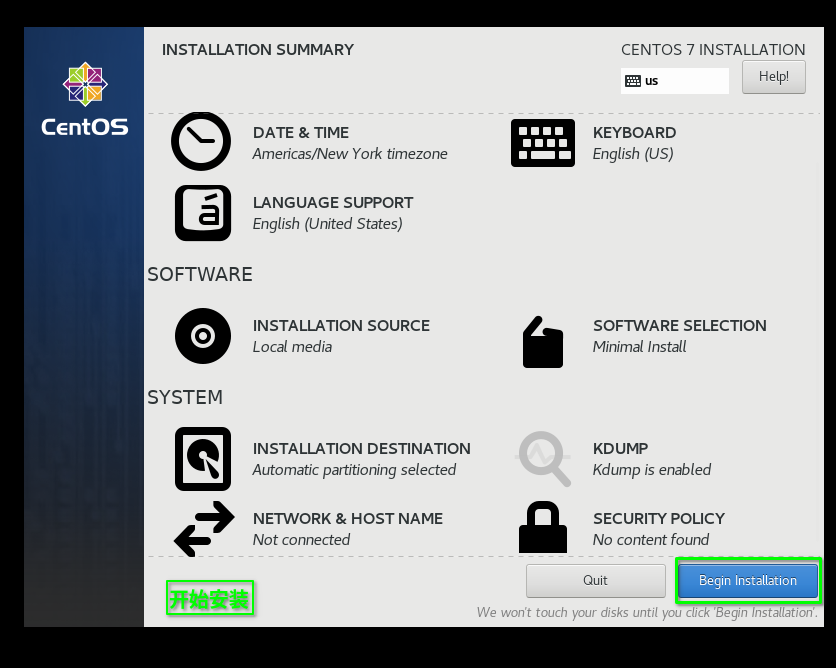
Task: Select the Installation Source disc icon
Action: [x=202, y=335]
